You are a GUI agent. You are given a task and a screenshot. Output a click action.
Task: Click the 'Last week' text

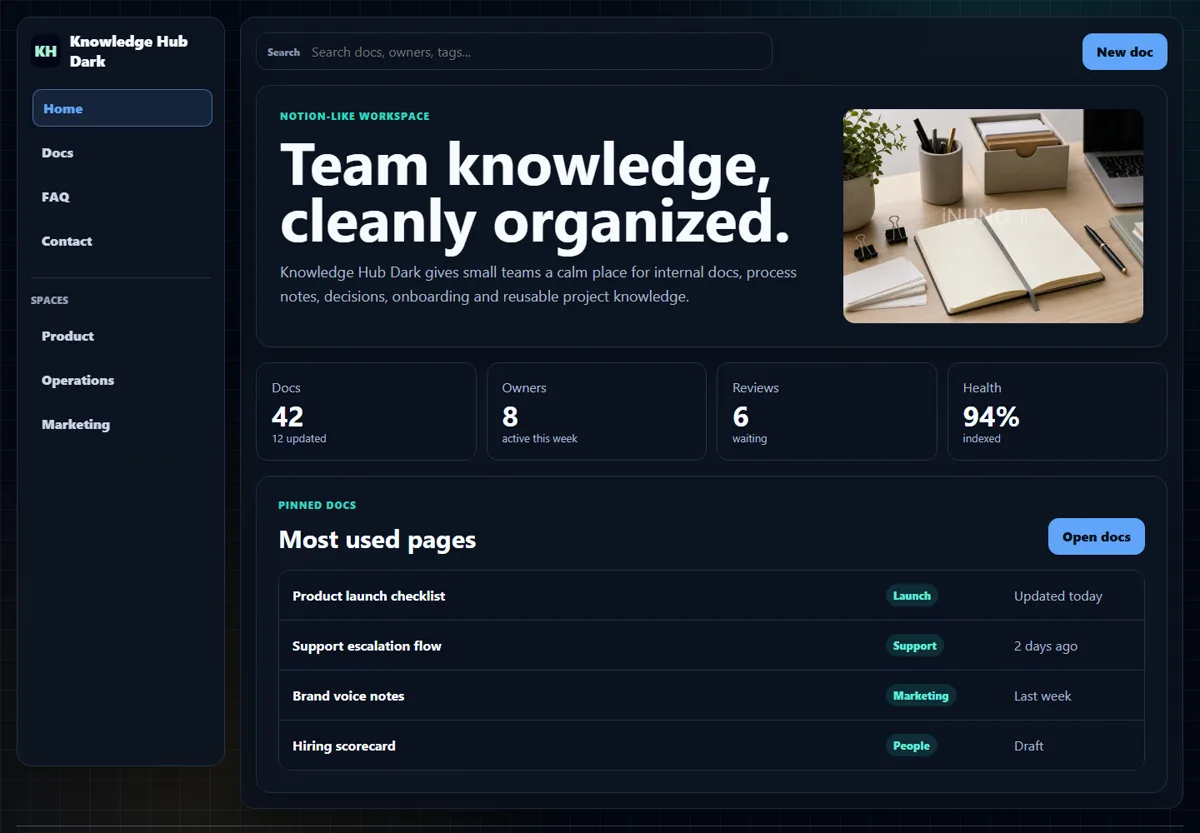click(1042, 696)
